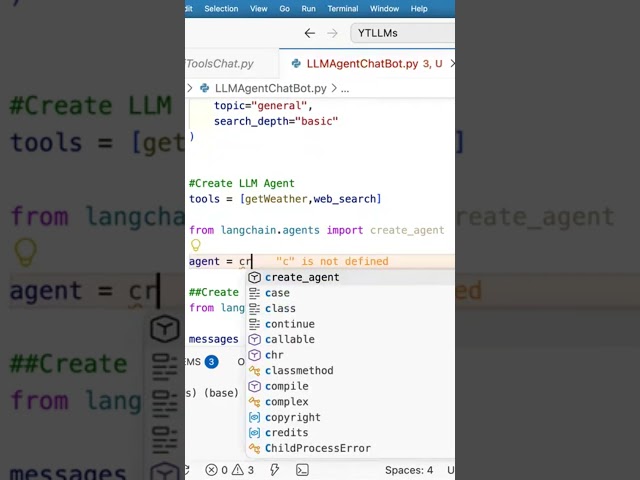
Task: Click the lightbulb code action icon
Action: (x=196, y=245)
